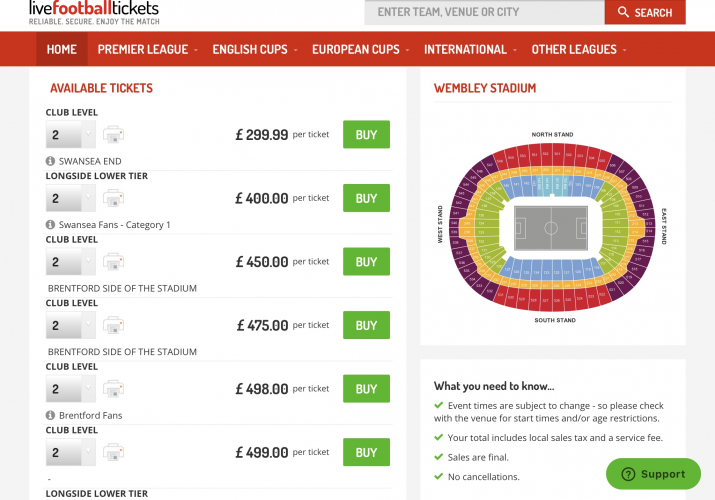
Task: Click the pitch on the Wembley Stadium map
Action: click(551, 228)
